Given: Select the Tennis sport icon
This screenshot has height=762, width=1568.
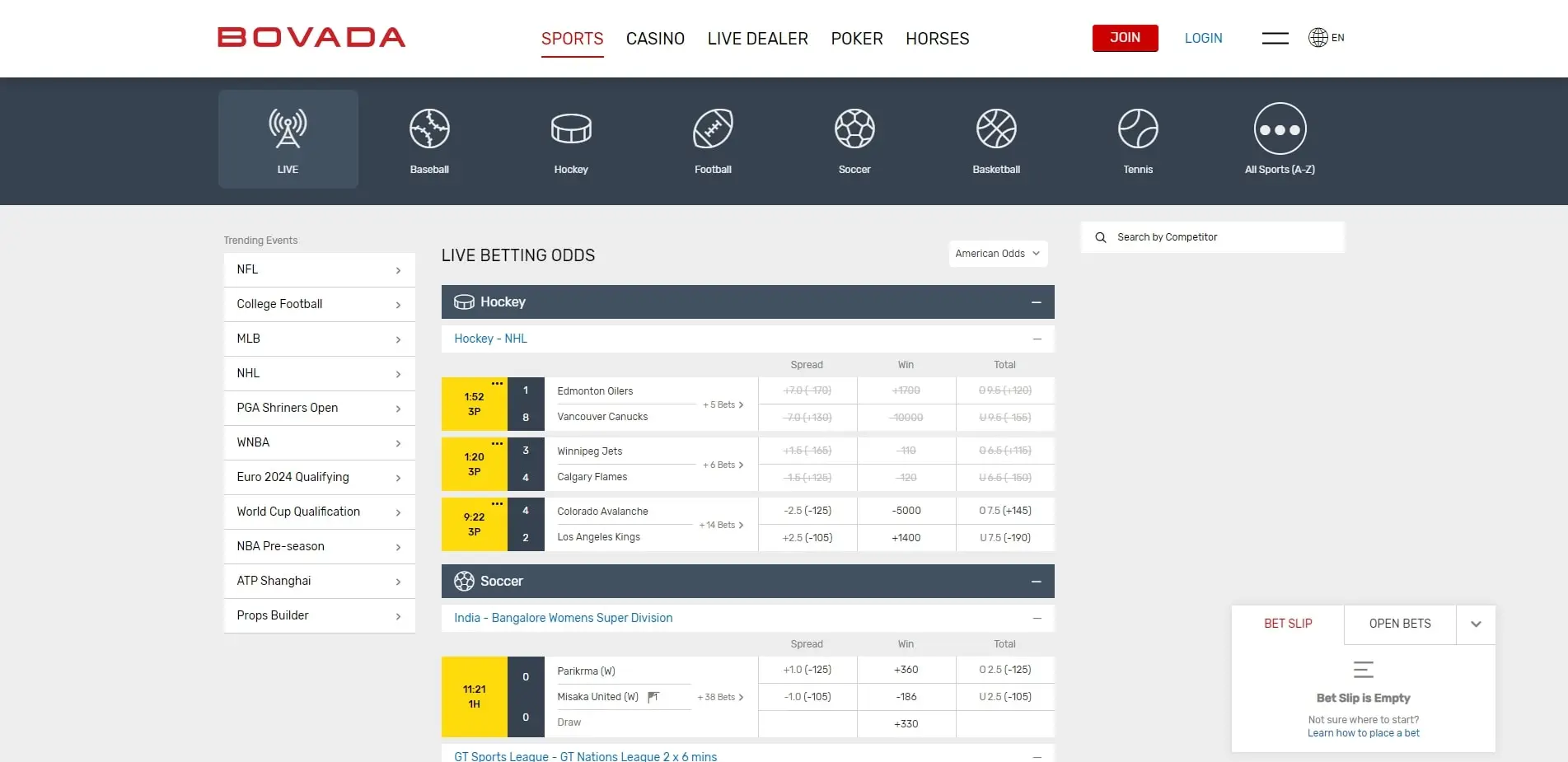Looking at the screenshot, I should [x=1138, y=138].
